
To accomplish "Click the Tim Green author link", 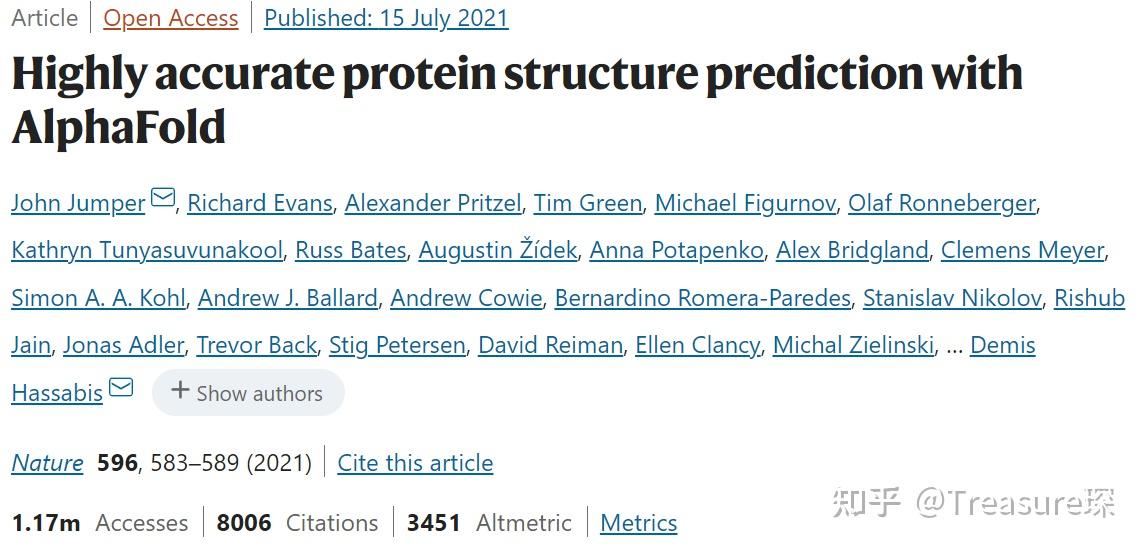I will click(x=587, y=203).
